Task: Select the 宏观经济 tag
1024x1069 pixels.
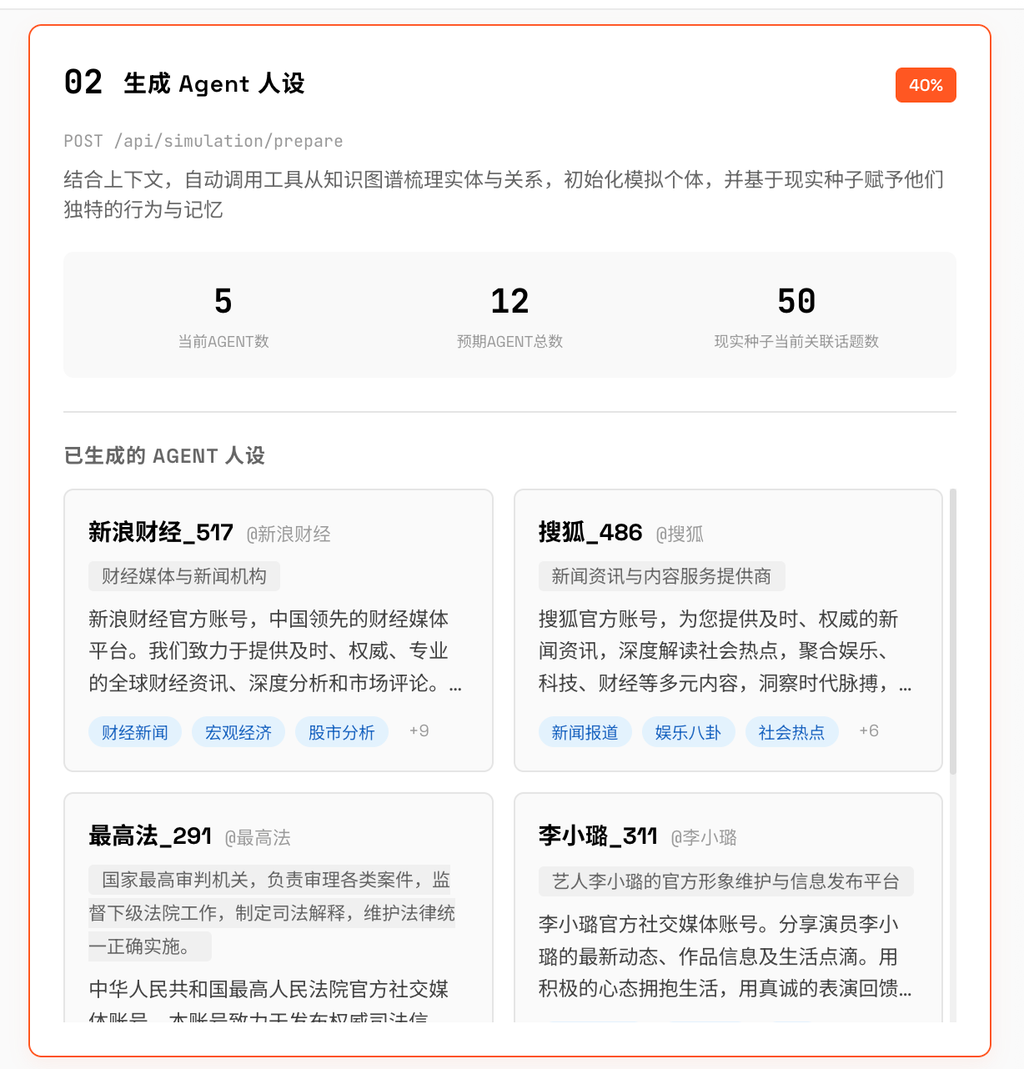Action: coord(238,732)
